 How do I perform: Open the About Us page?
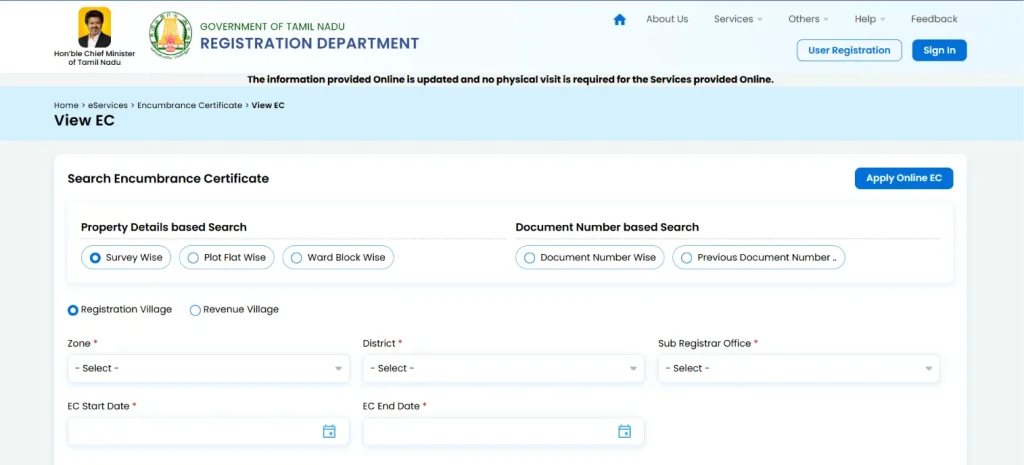[x=667, y=19]
